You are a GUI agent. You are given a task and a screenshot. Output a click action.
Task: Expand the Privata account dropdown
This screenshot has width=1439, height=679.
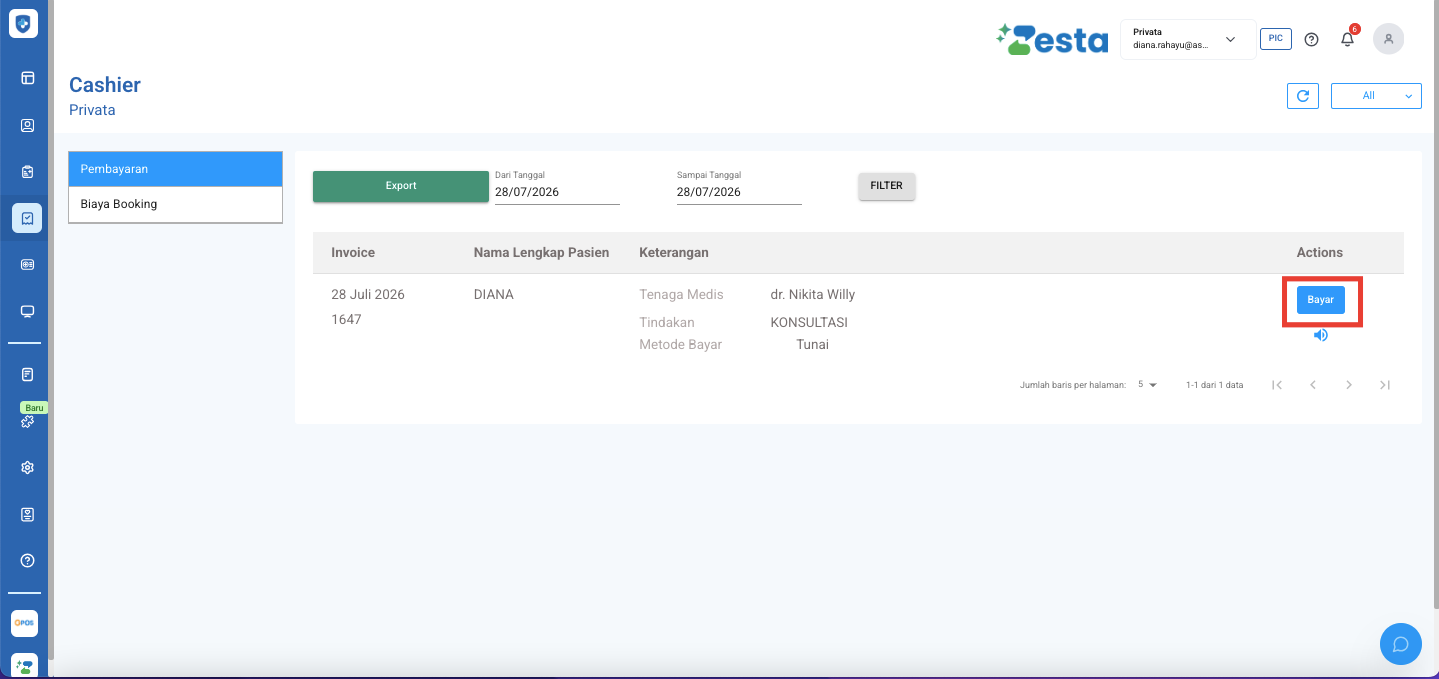tap(1188, 39)
